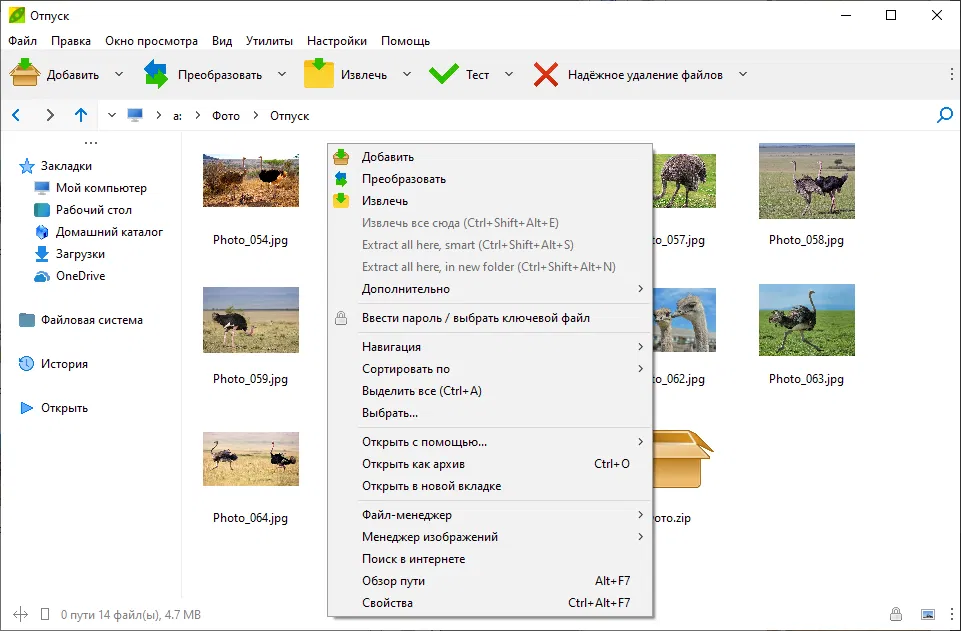Click the Отпуск breadcrumb segment
Viewport: 961px width, 631px height.
click(289, 116)
